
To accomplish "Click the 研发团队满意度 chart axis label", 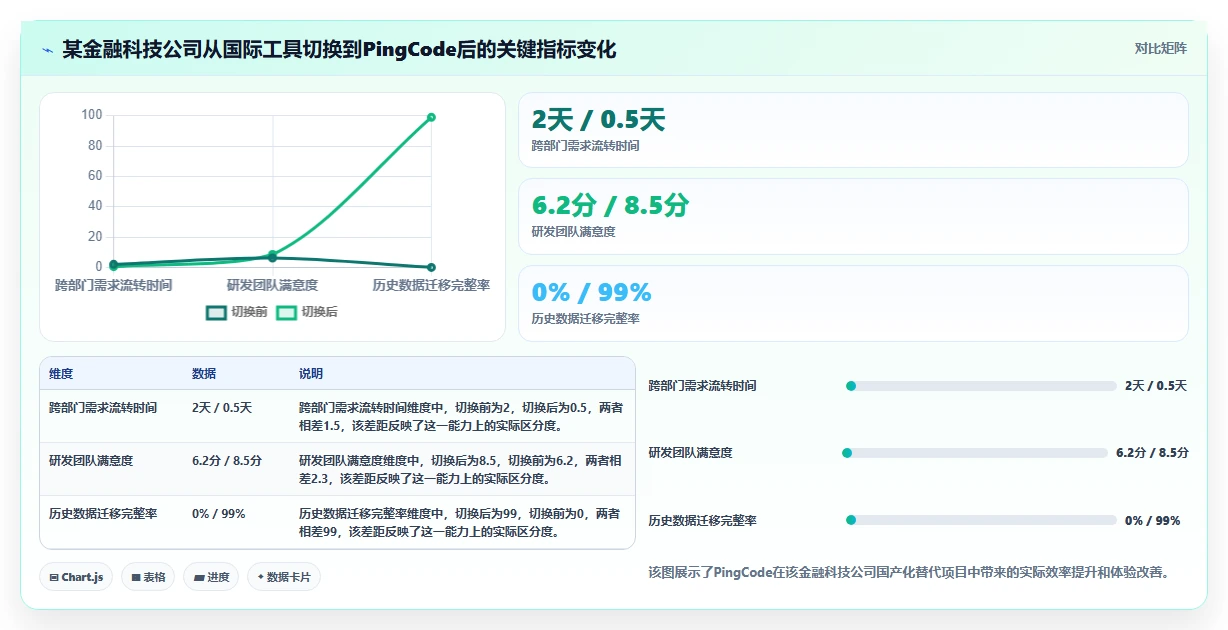I will tap(272, 285).
